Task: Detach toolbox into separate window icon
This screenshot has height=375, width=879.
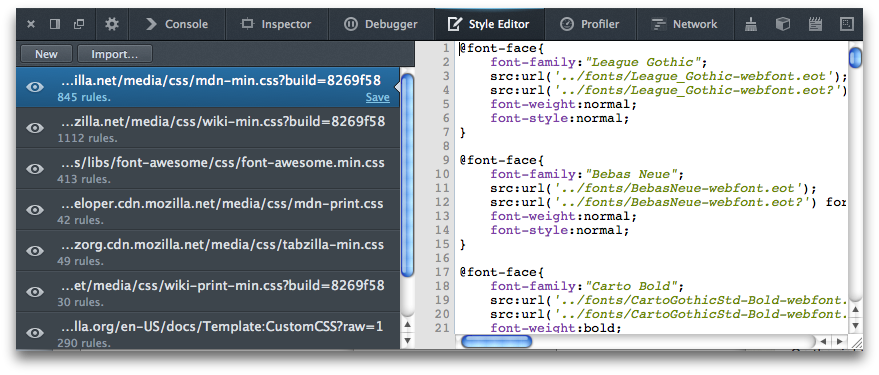Action: tap(79, 24)
